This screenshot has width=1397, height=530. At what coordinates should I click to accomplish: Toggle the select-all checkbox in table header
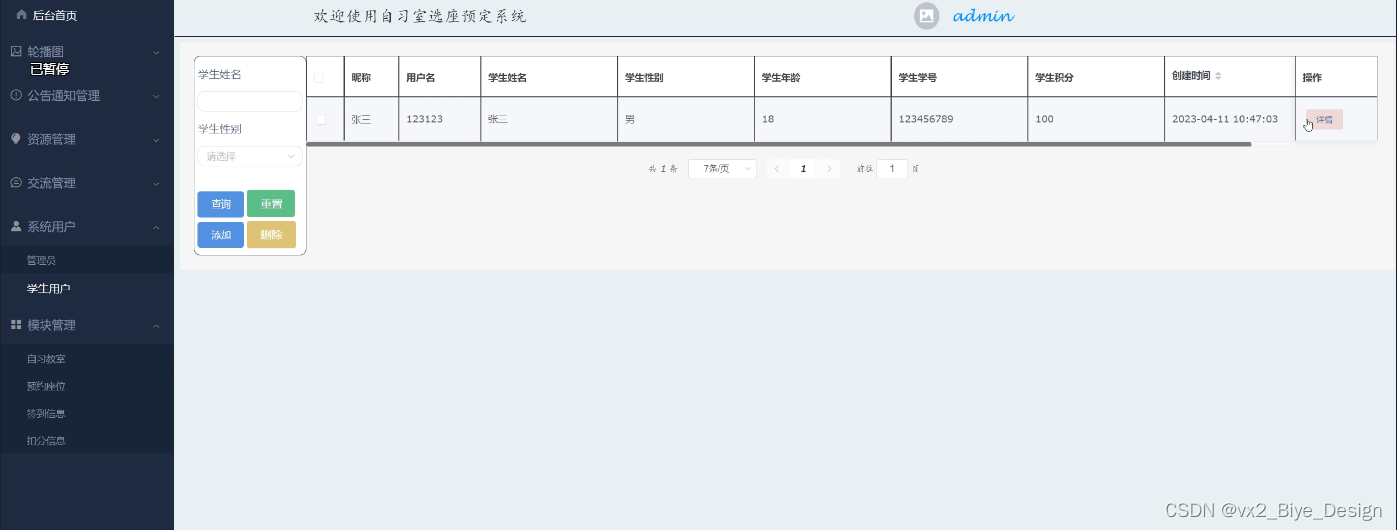pos(320,77)
